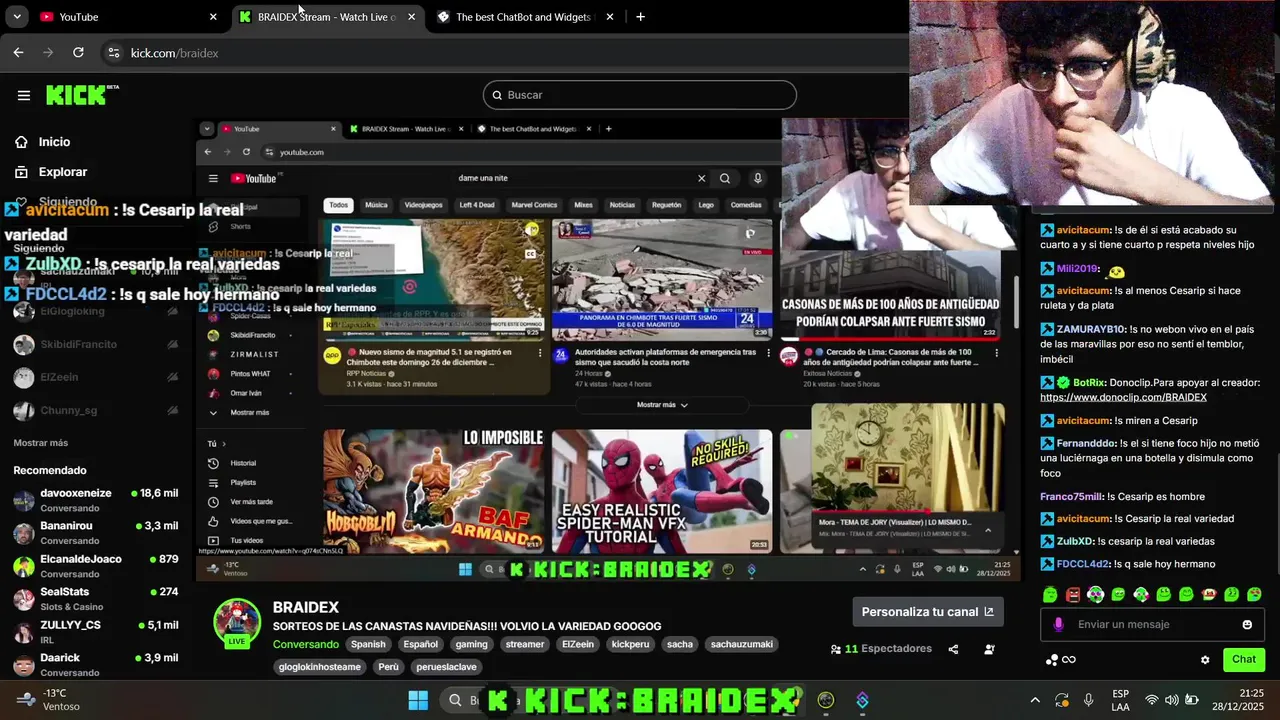Click the user icon beside share
This screenshot has height=720, width=1280.
(989, 649)
